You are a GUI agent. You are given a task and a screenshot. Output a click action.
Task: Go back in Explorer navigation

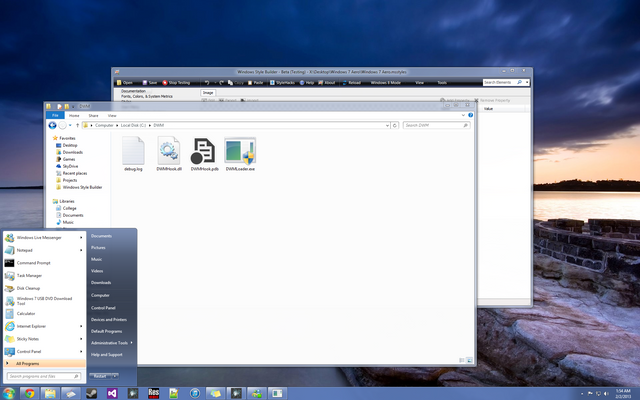[x=52, y=125]
